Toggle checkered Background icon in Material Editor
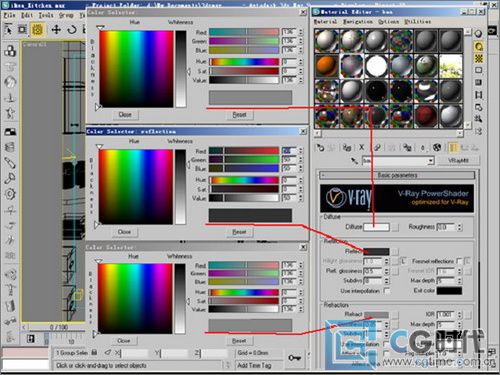 tap(478, 58)
